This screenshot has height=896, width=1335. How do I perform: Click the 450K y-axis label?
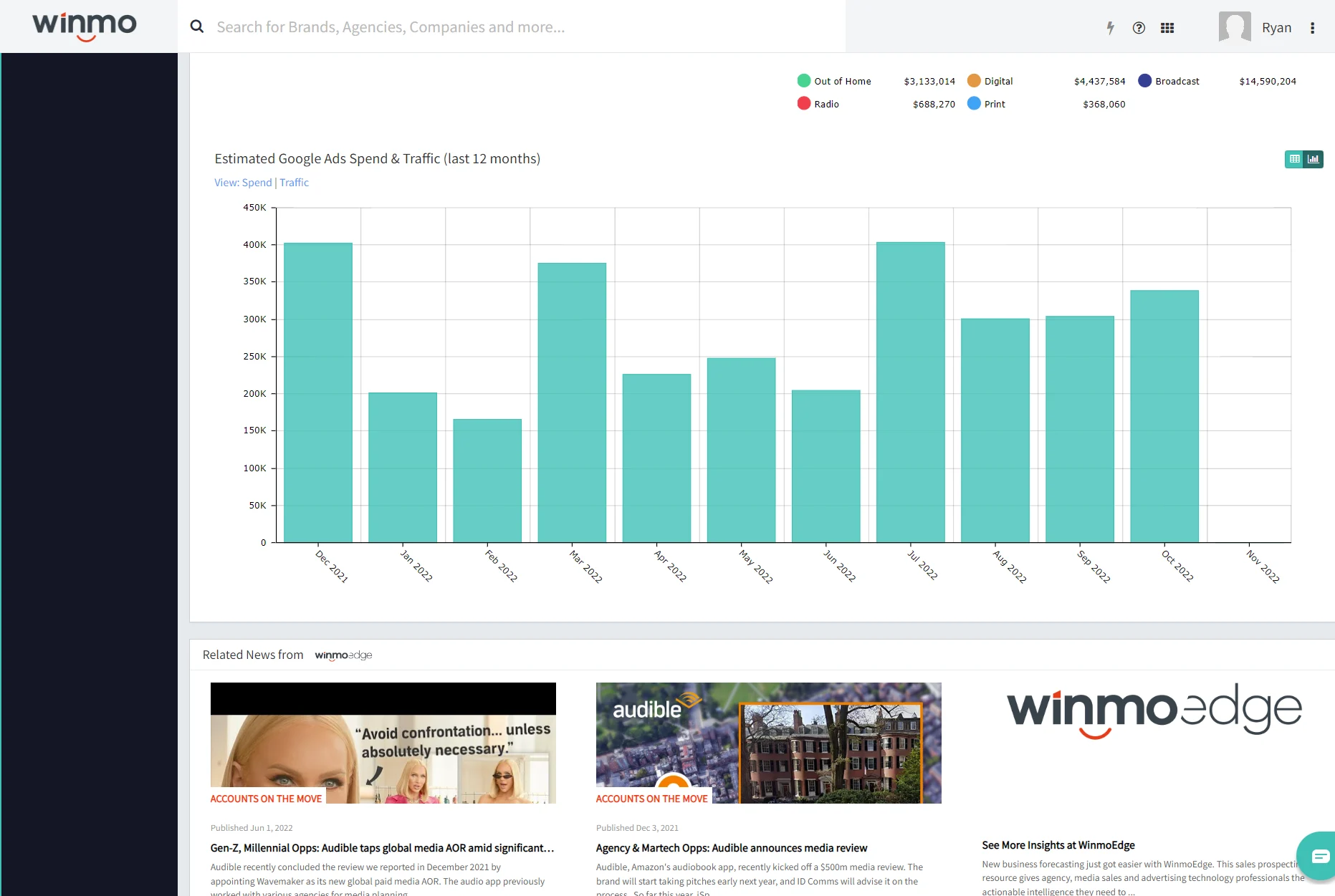(x=254, y=208)
